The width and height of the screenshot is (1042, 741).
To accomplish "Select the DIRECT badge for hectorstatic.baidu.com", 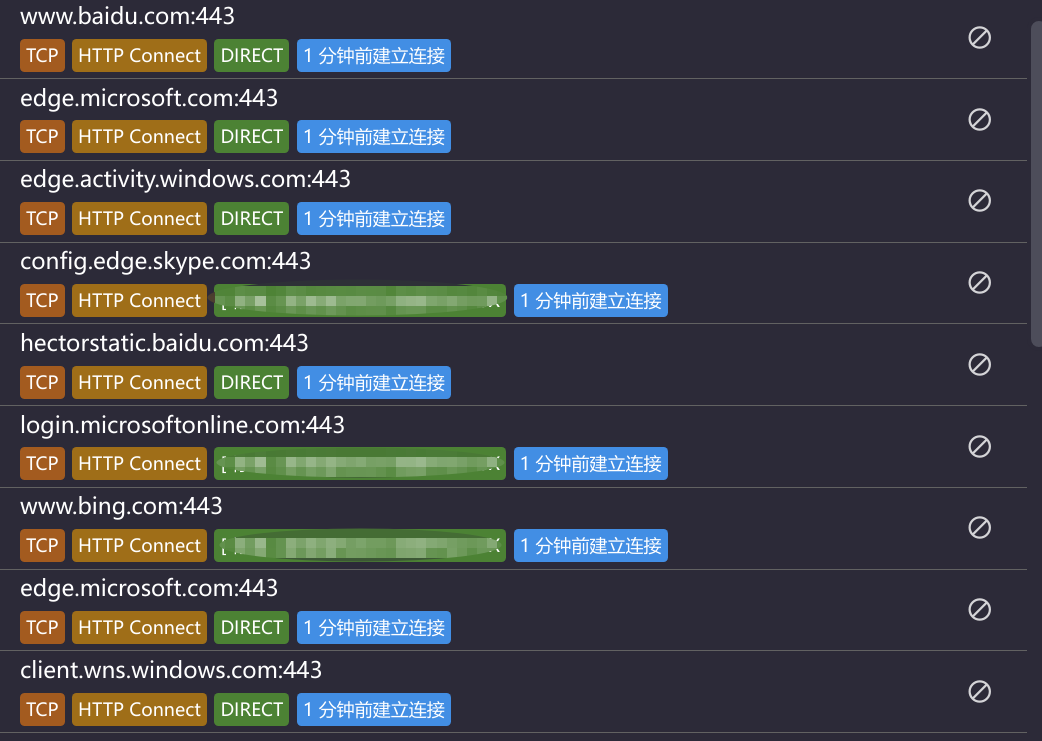I will pos(251,382).
